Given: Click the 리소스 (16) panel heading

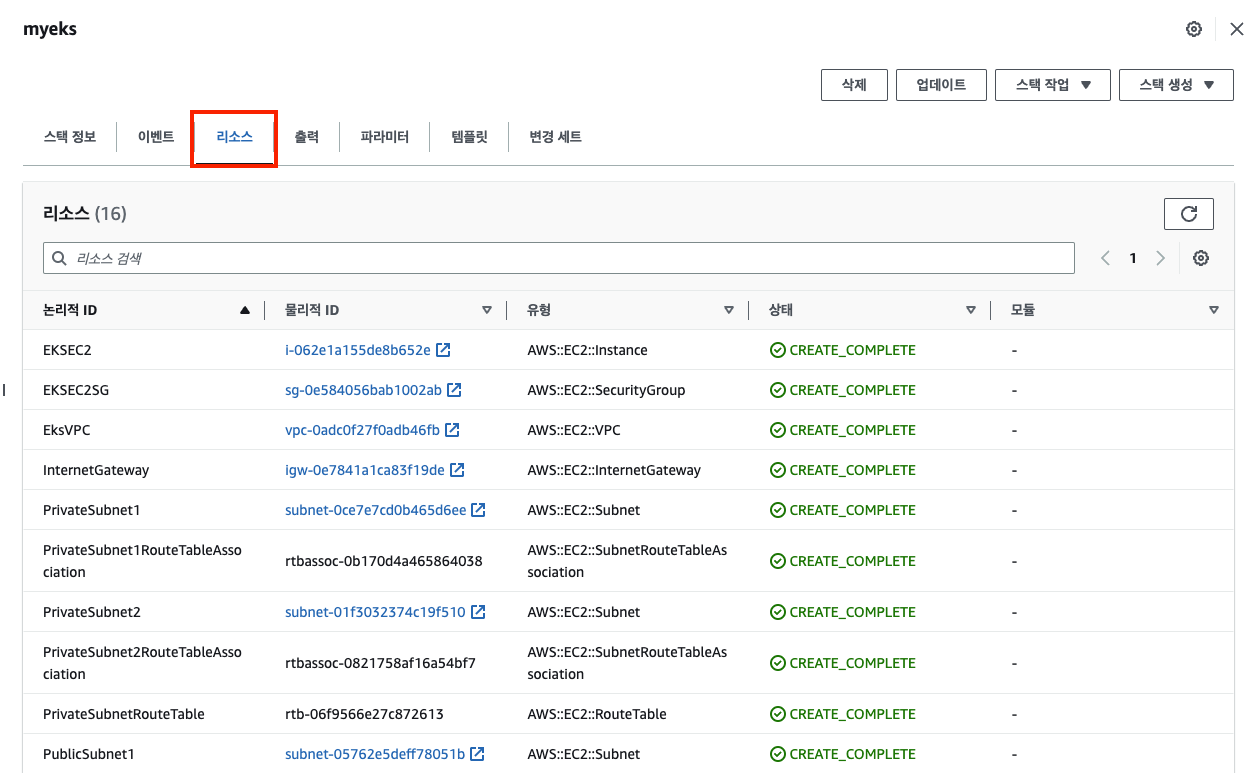Looking at the screenshot, I should 85,213.
